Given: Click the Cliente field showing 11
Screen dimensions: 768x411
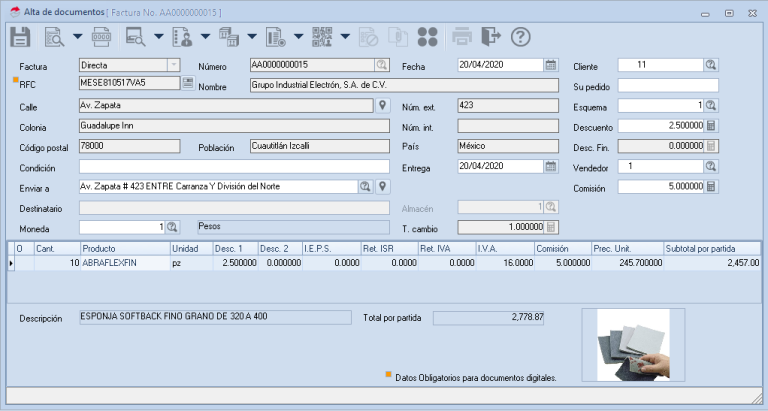Looking at the screenshot, I should (661, 65).
